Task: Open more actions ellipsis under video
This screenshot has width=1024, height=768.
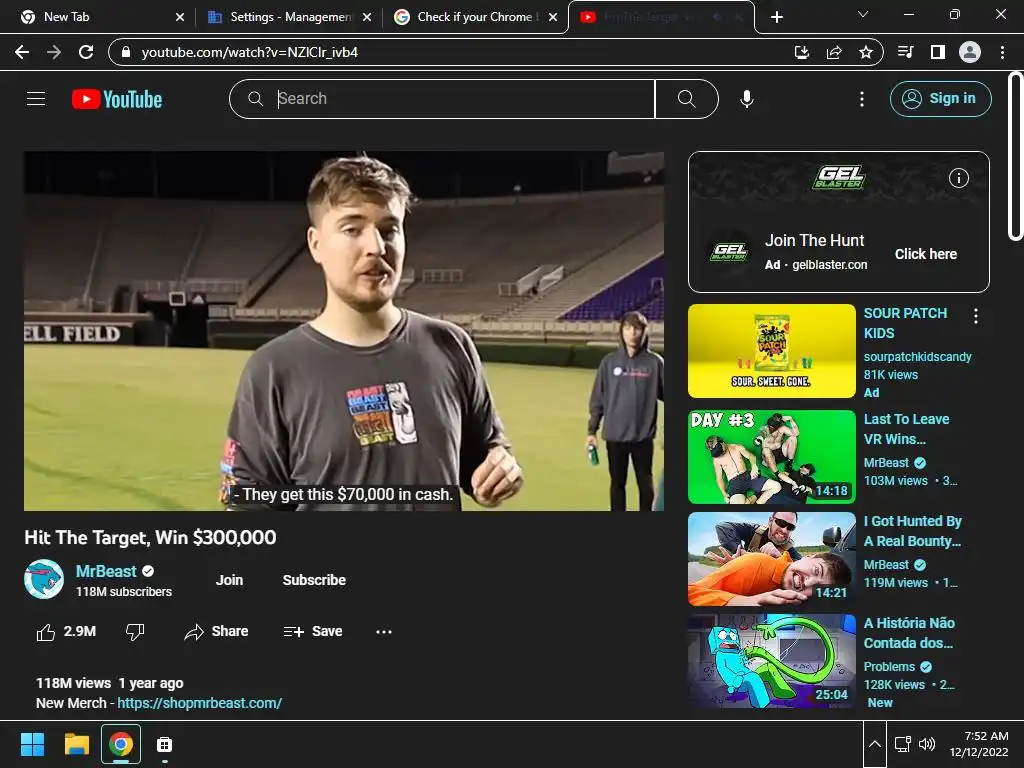Action: pyautogui.click(x=384, y=632)
